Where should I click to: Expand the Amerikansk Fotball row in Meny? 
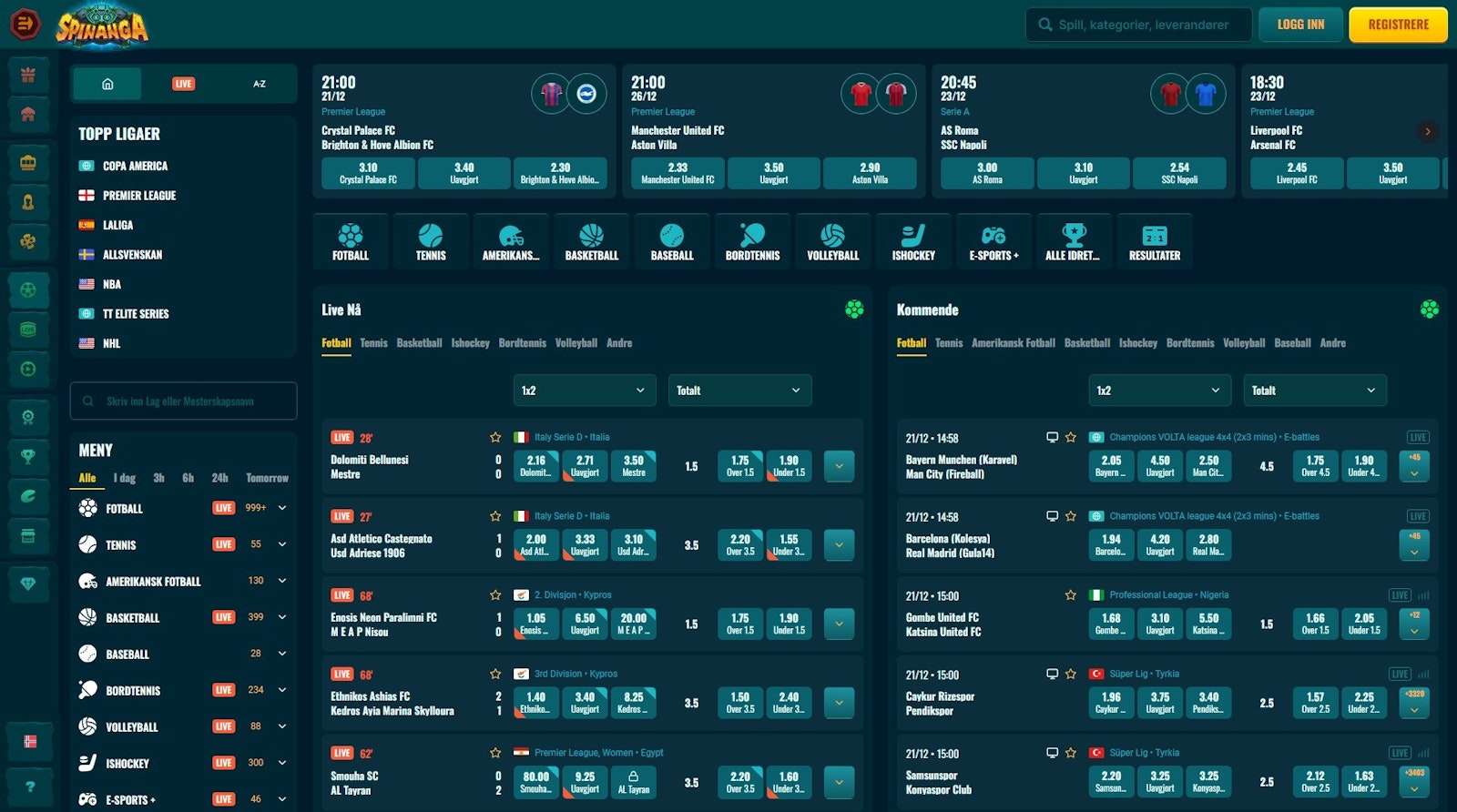pyautogui.click(x=282, y=581)
